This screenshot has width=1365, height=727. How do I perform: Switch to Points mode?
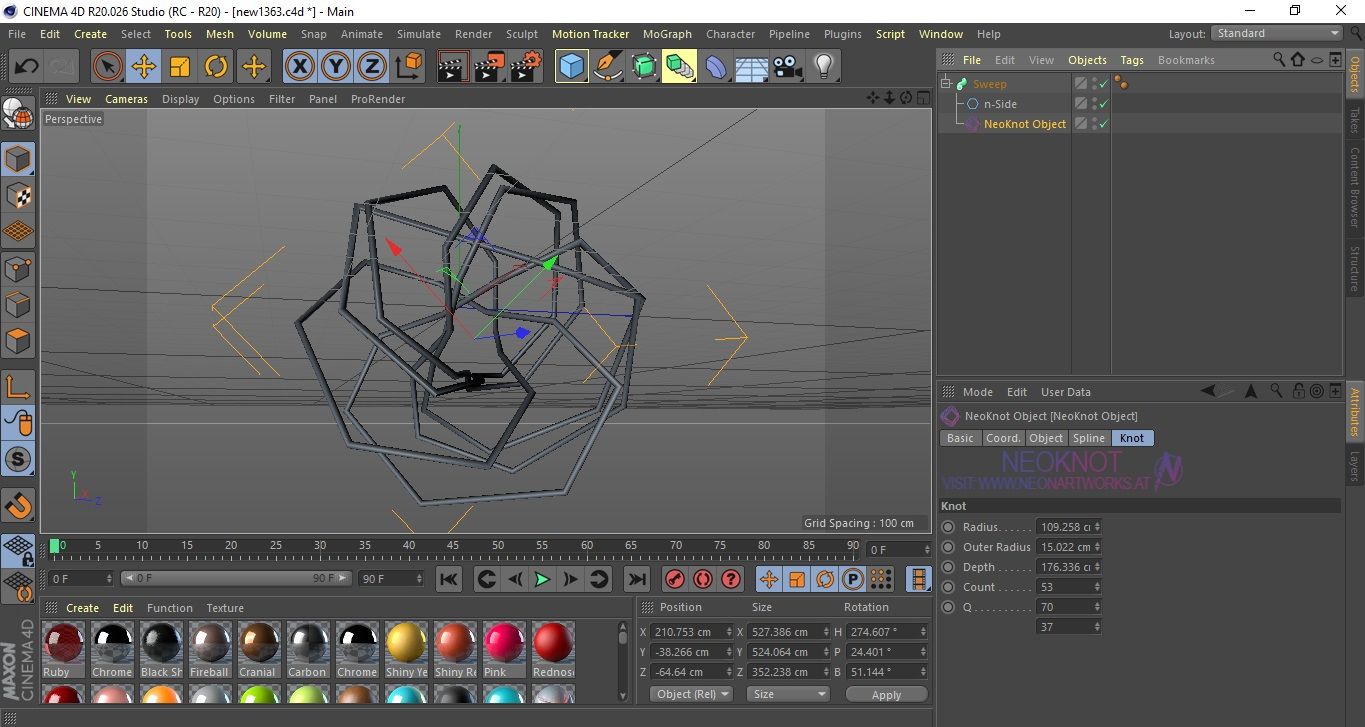coord(18,268)
